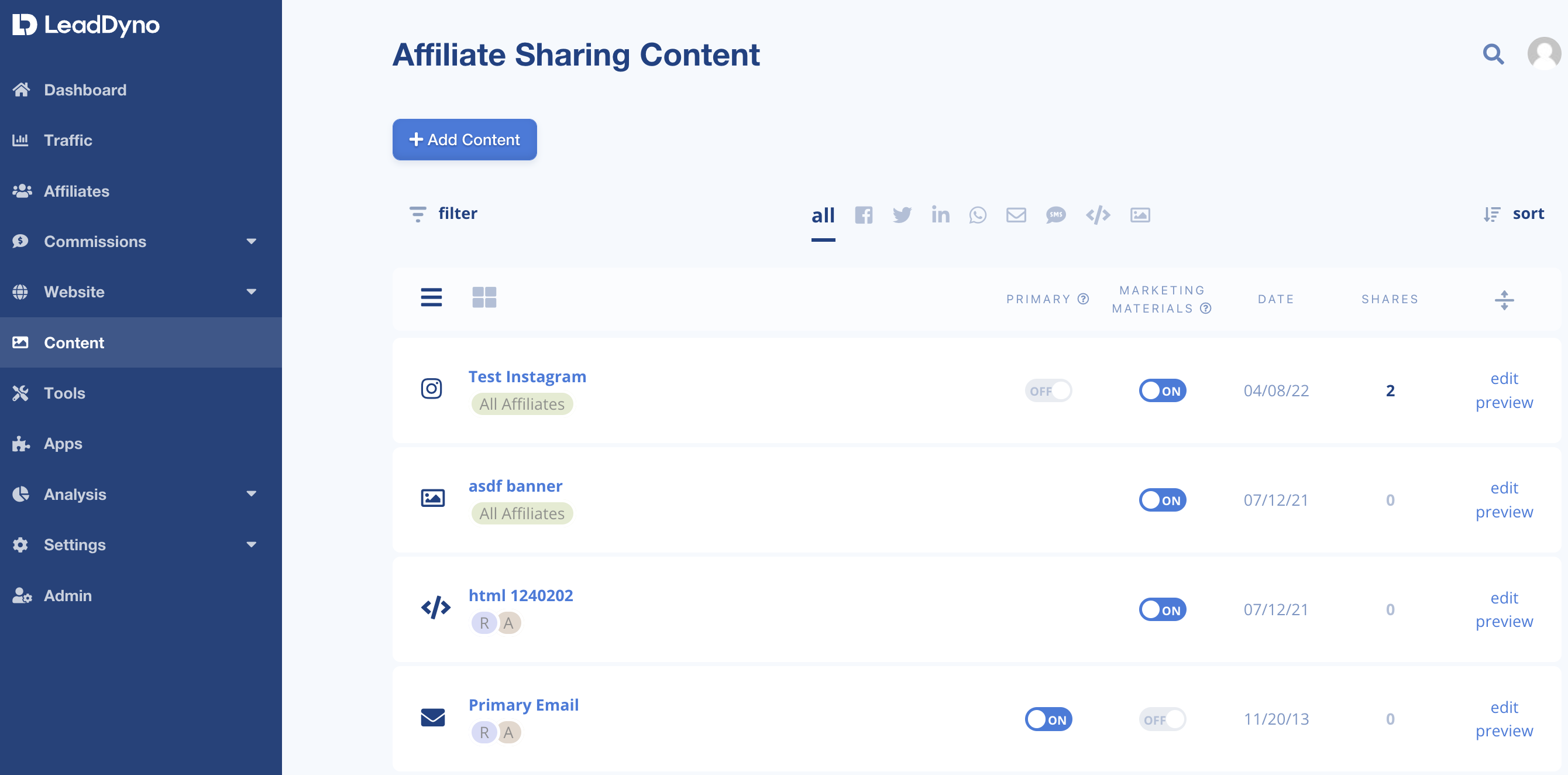Toggle Marketing Materials switch for html 1240202
The width and height of the screenshot is (1568, 775).
pos(1163,610)
